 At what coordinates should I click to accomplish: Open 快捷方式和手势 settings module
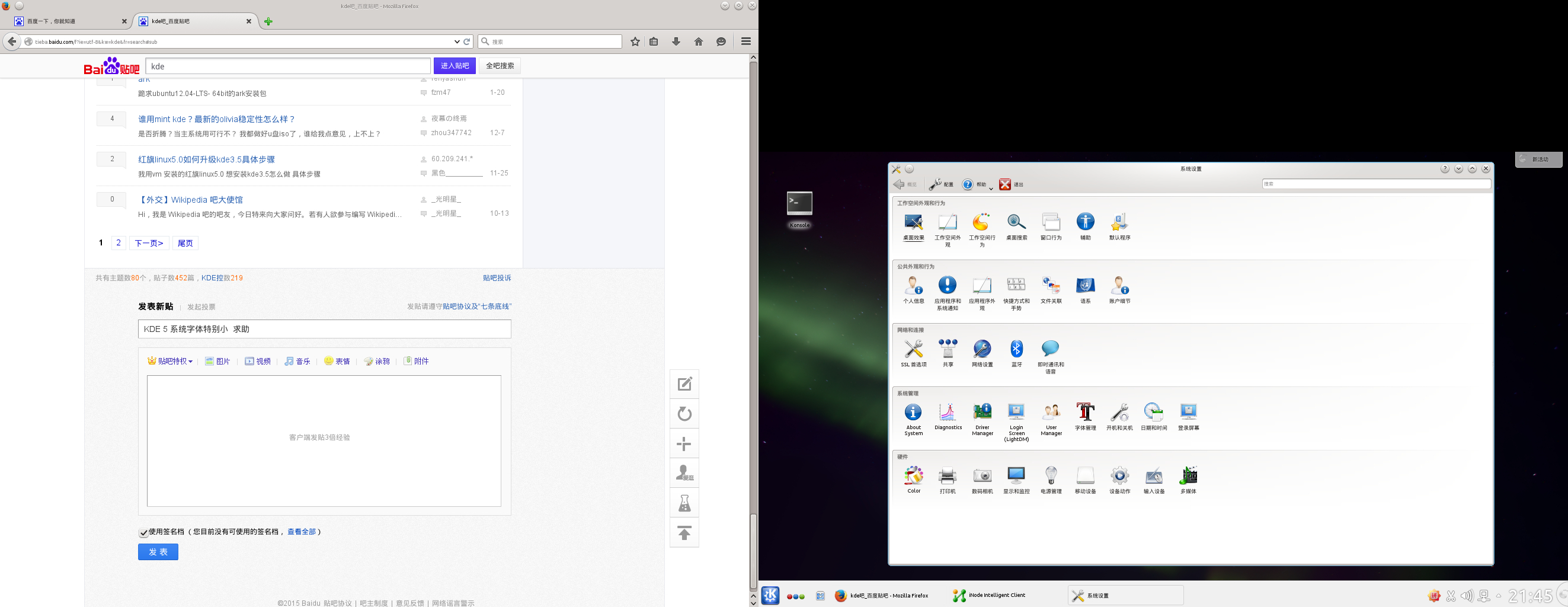[1016, 293]
